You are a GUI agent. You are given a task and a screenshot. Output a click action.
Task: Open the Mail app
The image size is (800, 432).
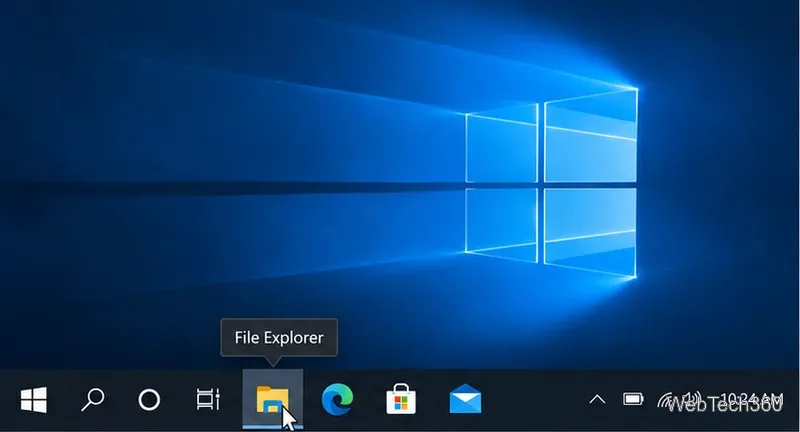(465, 399)
